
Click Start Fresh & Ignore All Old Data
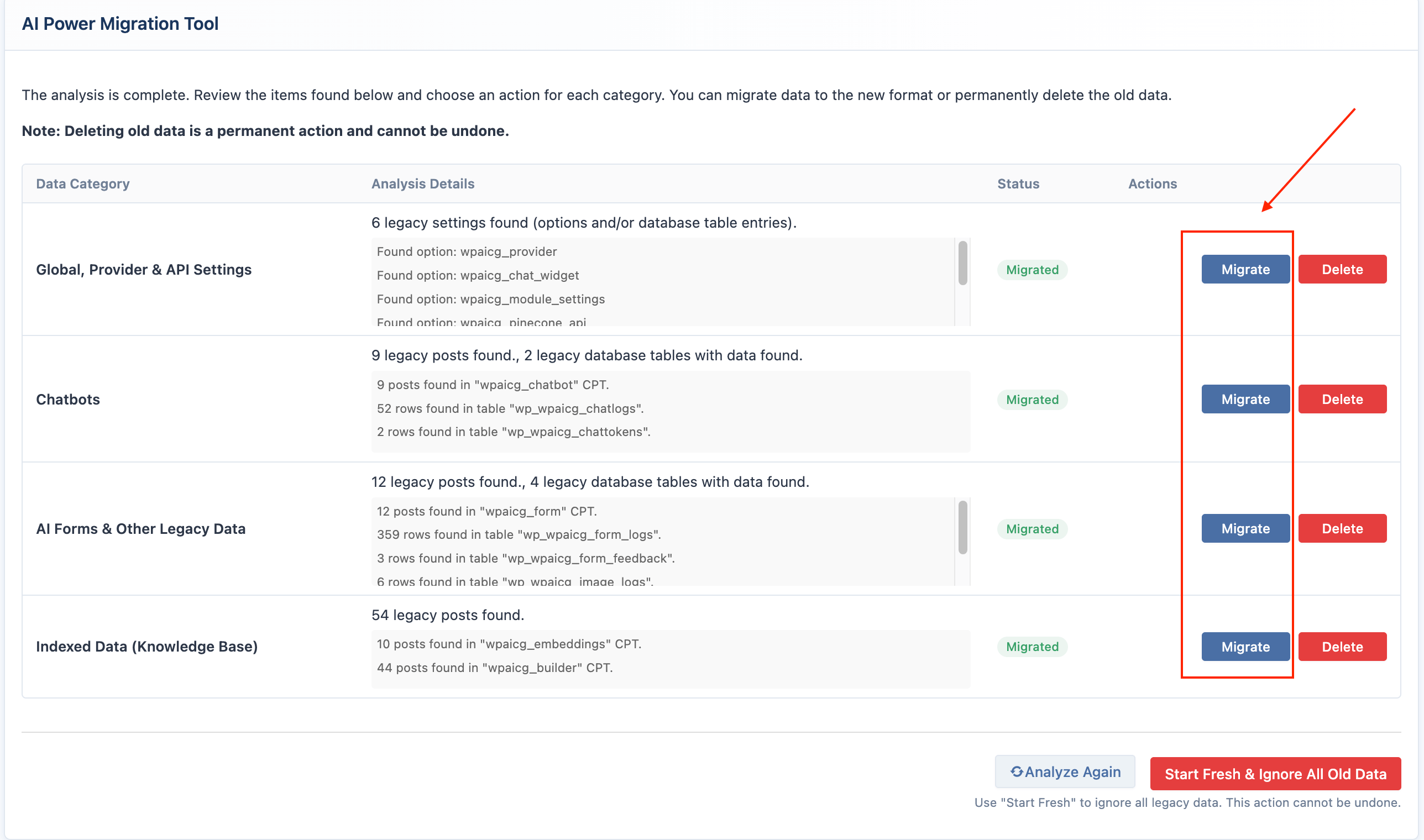(1276, 774)
